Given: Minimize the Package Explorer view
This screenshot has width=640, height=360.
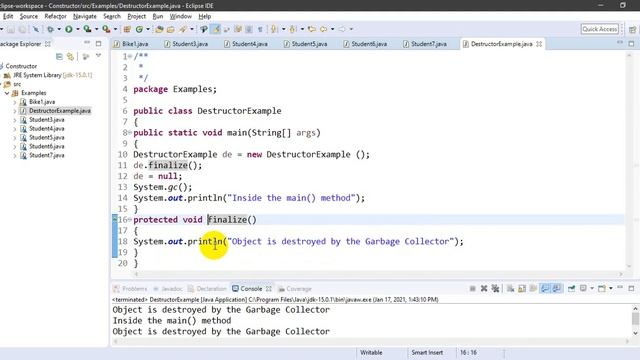Looking at the screenshot, I should coord(87,43).
